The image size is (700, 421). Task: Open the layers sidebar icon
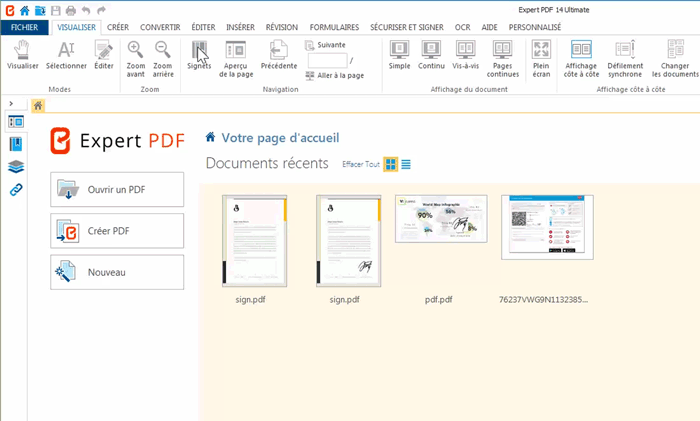click(x=16, y=167)
